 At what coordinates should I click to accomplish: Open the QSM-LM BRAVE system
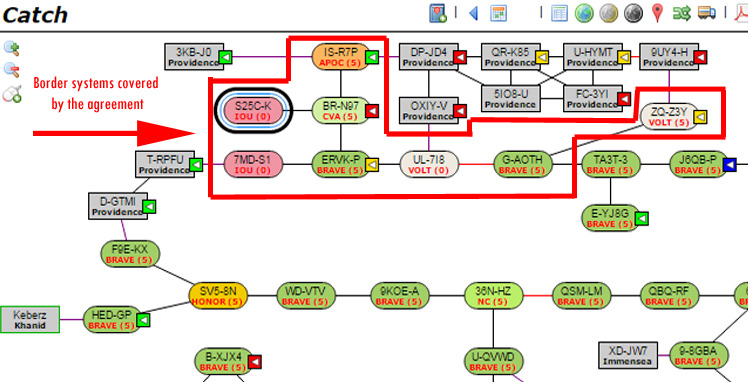tap(581, 296)
